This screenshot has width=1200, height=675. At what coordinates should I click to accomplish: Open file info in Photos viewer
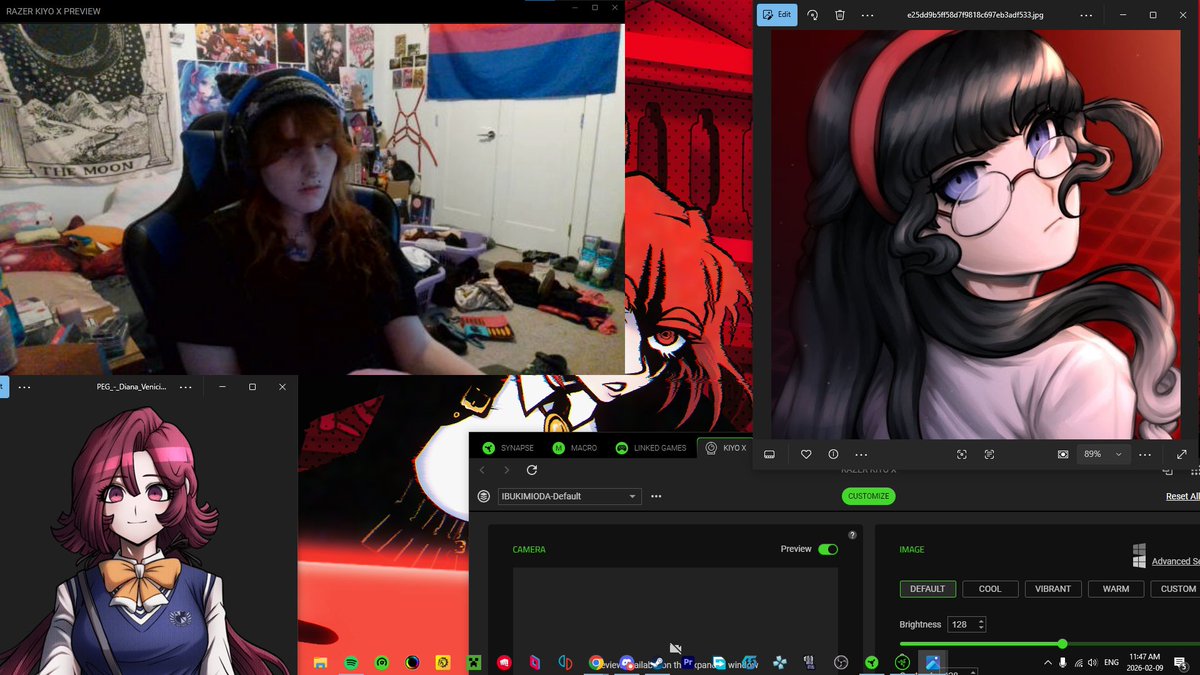coord(833,454)
